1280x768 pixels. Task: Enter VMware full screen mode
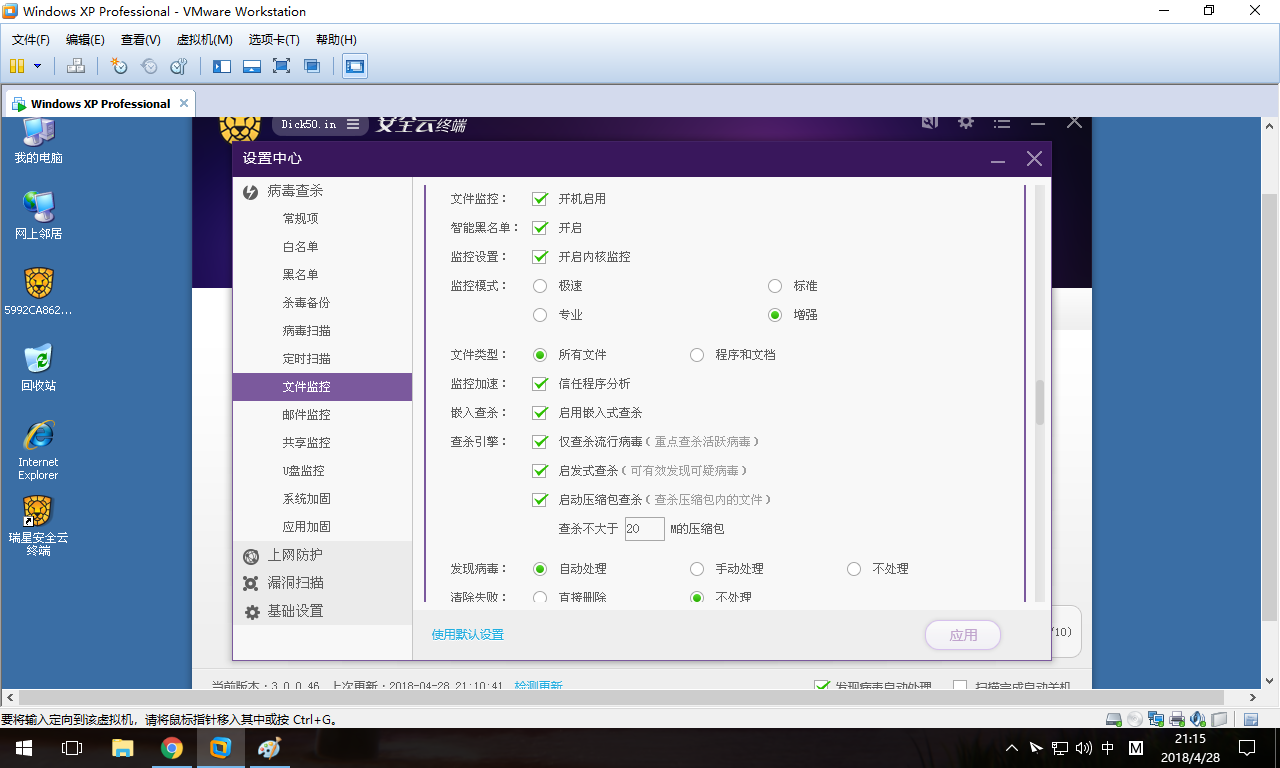(x=282, y=66)
